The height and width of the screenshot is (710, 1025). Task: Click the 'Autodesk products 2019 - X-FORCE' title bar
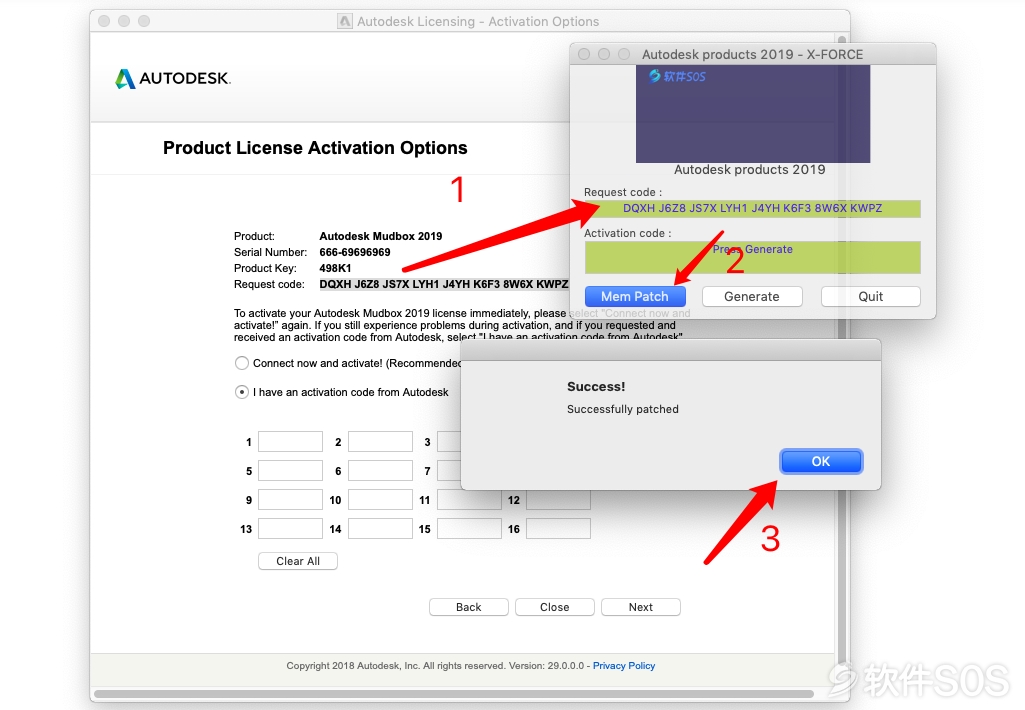point(752,54)
